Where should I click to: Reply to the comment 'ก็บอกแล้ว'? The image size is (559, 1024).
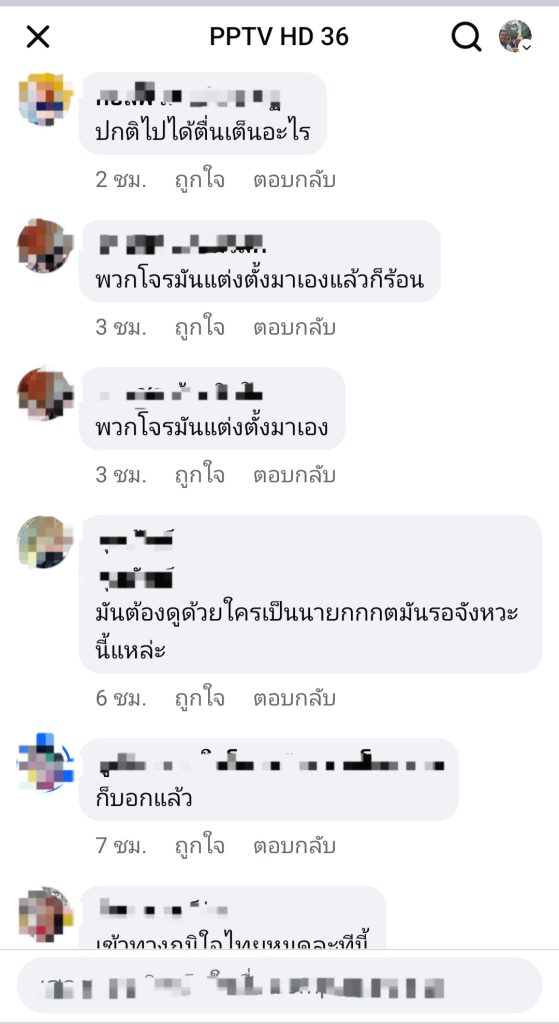(x=295, y=846)
